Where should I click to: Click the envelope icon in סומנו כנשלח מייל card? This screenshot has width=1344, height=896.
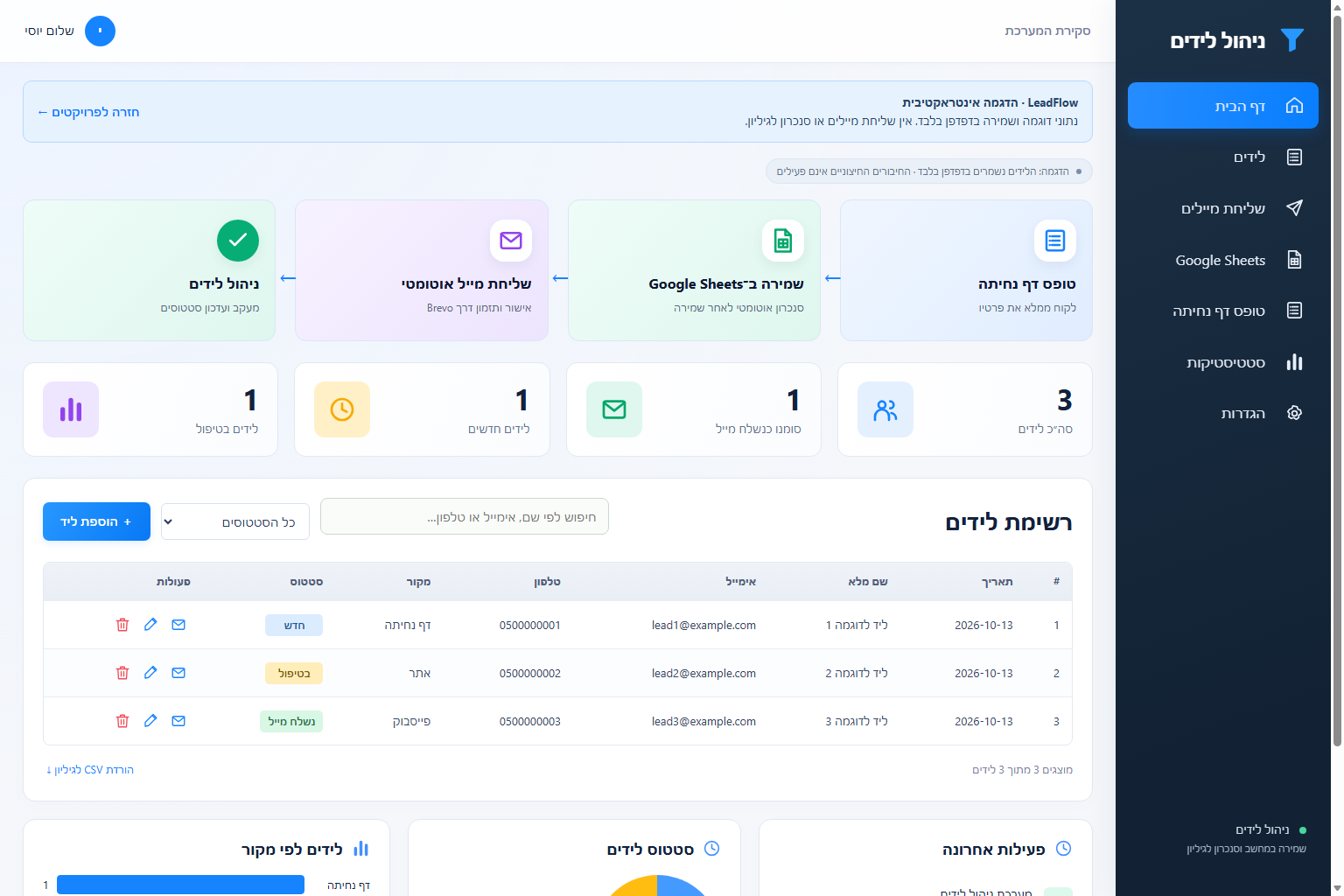point(614,409)
